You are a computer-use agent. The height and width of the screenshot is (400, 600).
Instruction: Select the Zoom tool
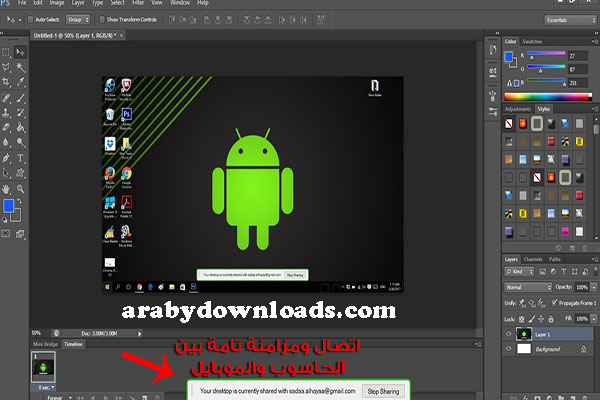[21, 189]
